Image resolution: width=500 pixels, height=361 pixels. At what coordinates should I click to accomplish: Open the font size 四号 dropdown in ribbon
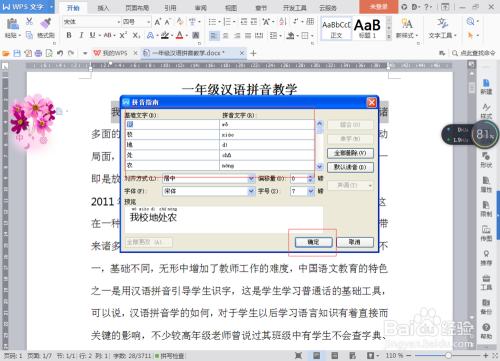pyautogui.click(x=149, y=22)
